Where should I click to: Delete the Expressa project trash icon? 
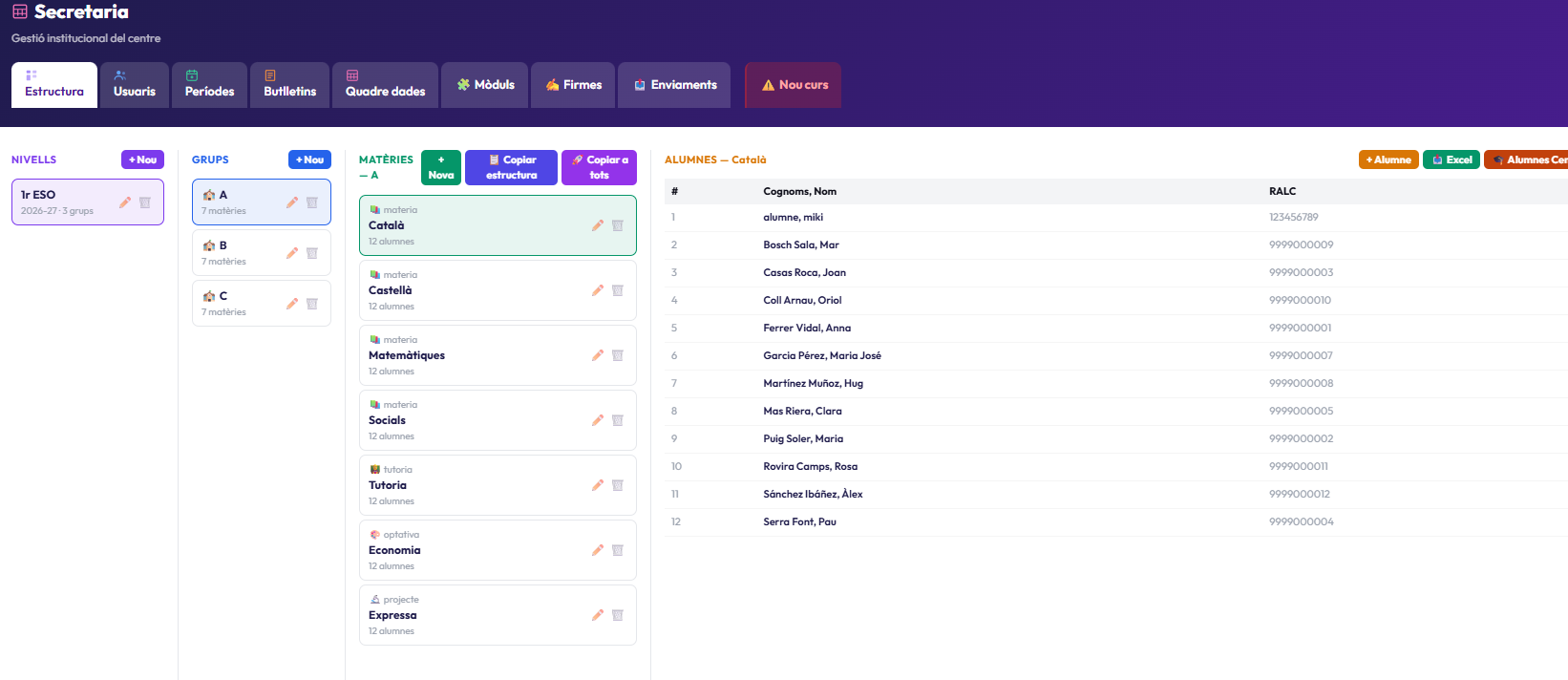click(x=618, y=615)
